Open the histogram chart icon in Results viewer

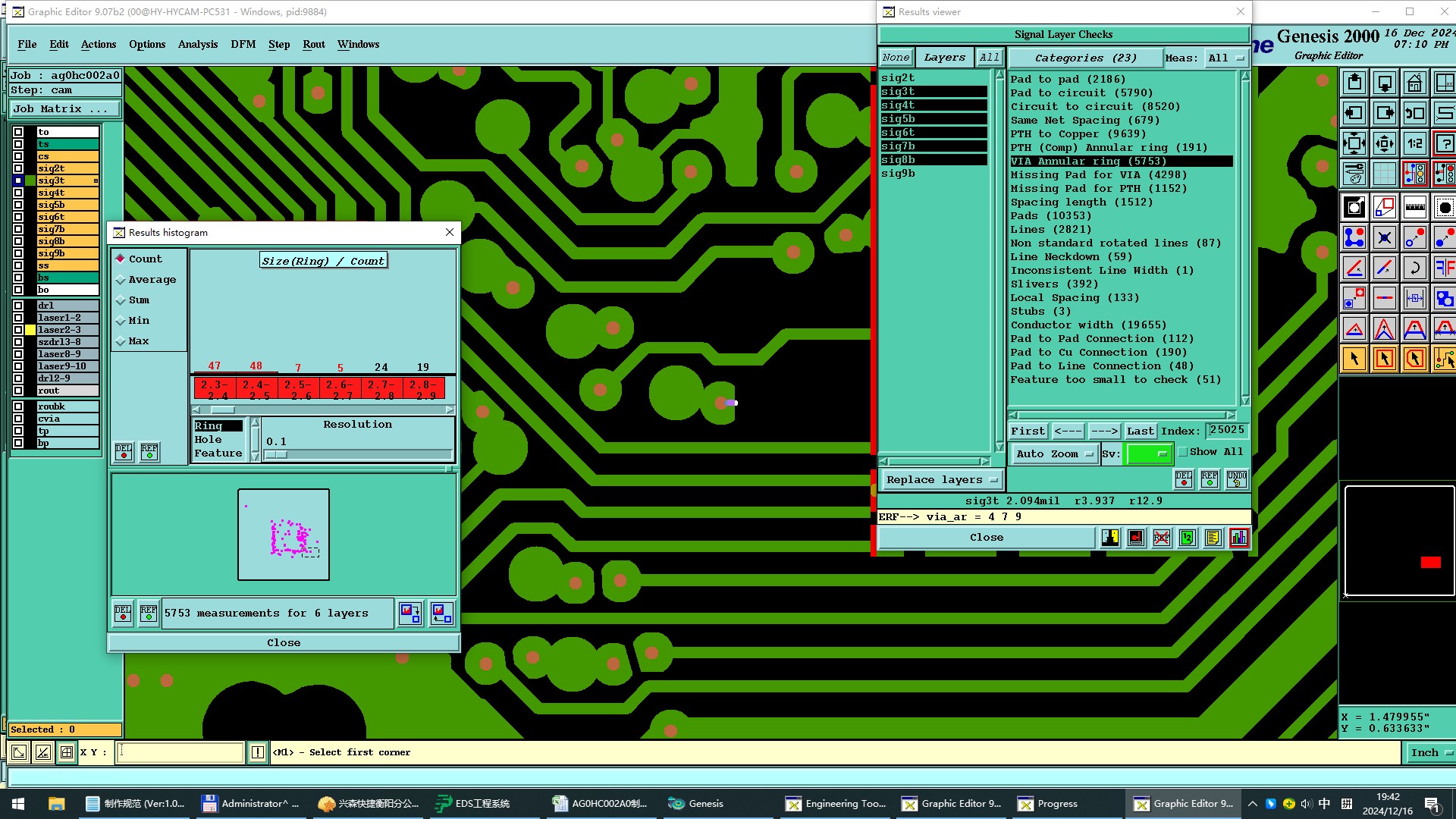click(x=1238, y=538)
